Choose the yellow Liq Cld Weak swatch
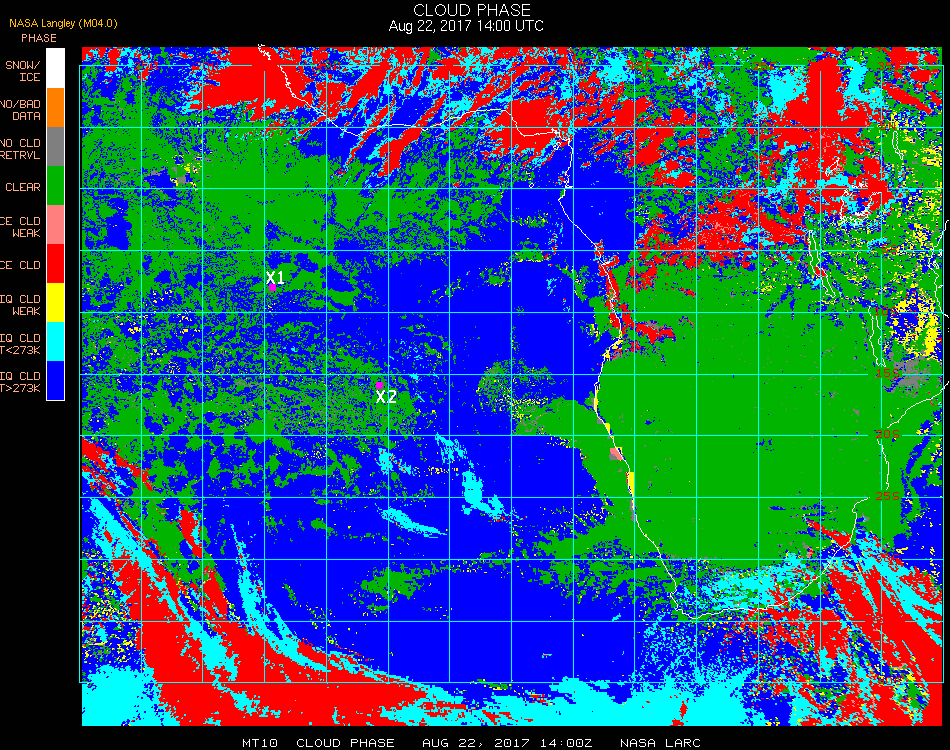 55,302
